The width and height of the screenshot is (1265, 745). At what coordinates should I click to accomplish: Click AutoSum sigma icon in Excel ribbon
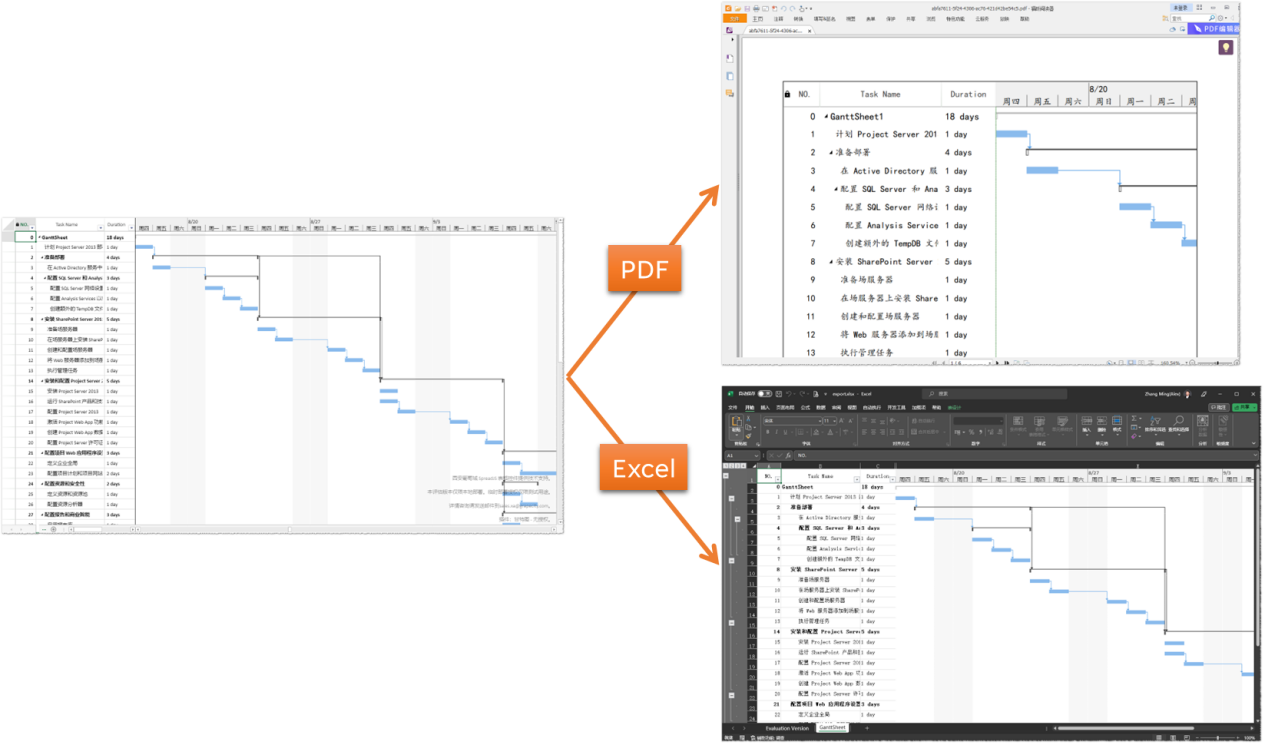(x=1134, y=418)
